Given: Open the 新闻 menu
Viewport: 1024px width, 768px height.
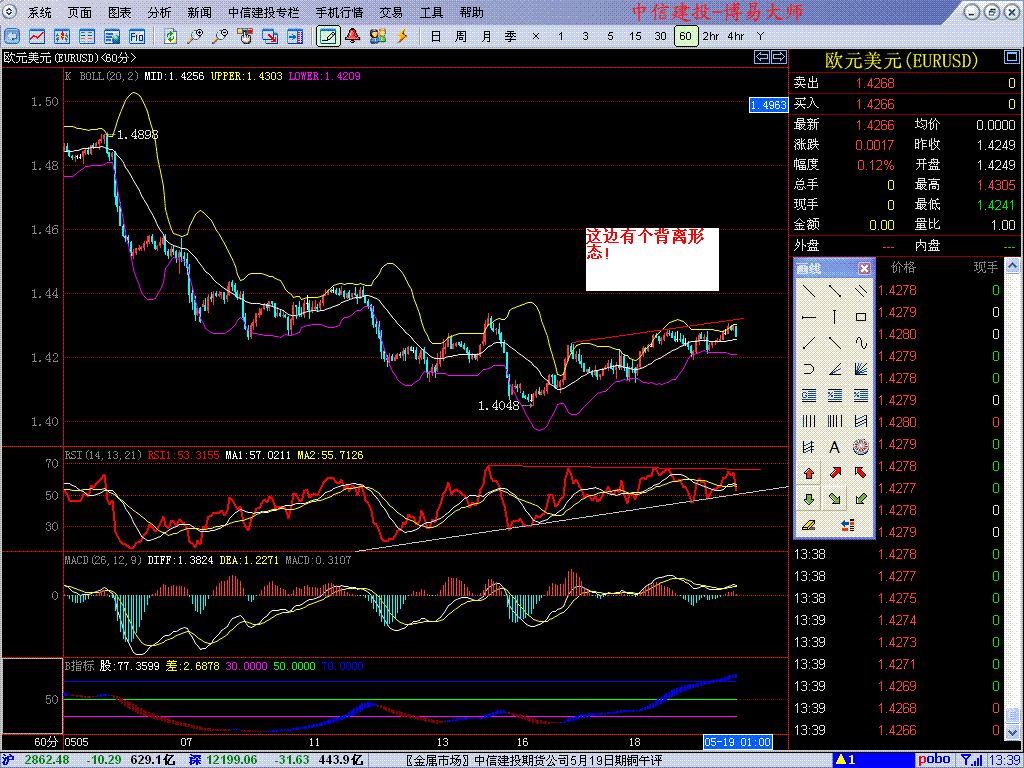Looking at the screenshot, I should (x=199, y=12).
